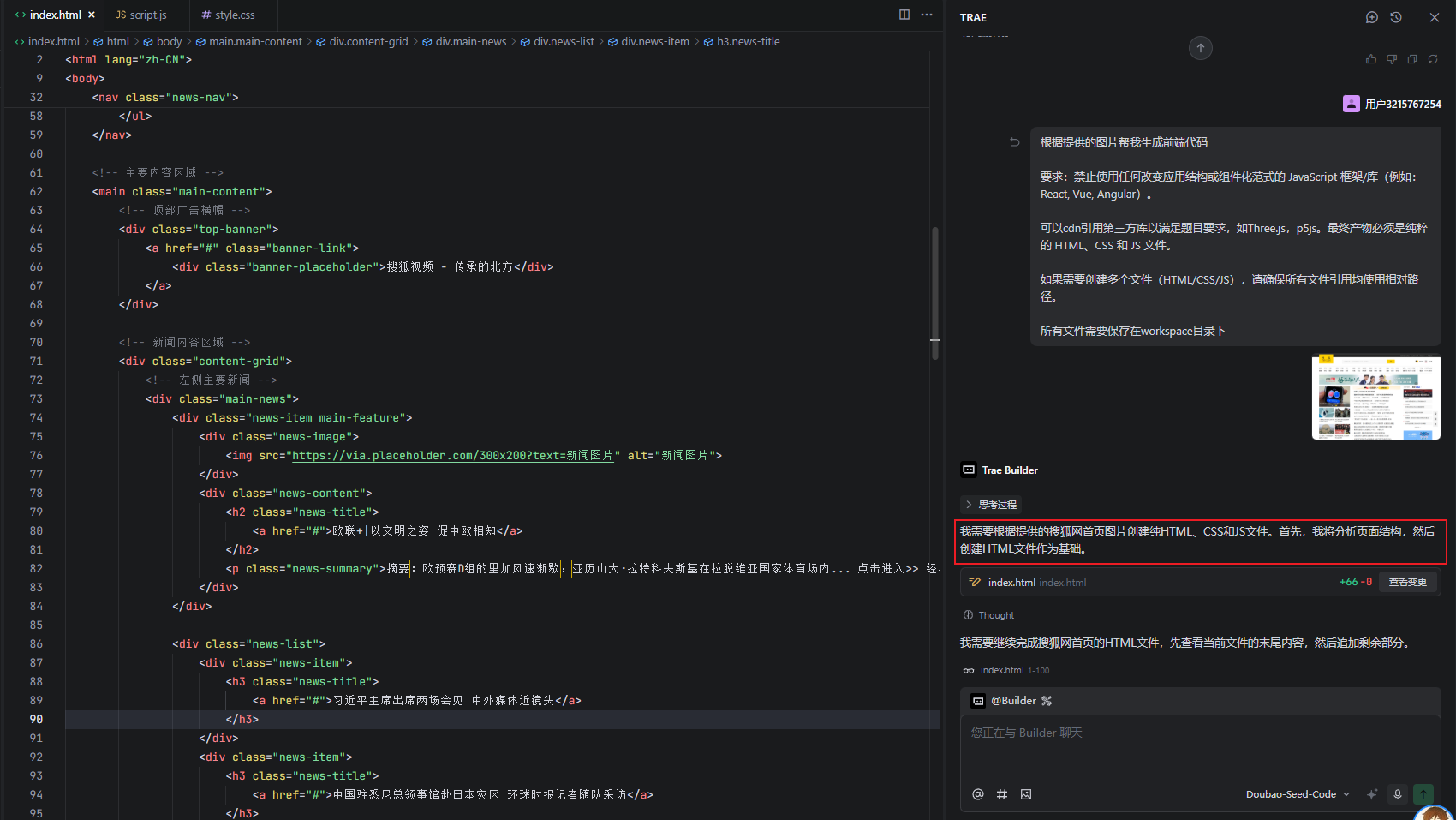This screenshot has width=1456, height=820.
Task: Open chat history in TRAE panel
Action: point(1396,17)
